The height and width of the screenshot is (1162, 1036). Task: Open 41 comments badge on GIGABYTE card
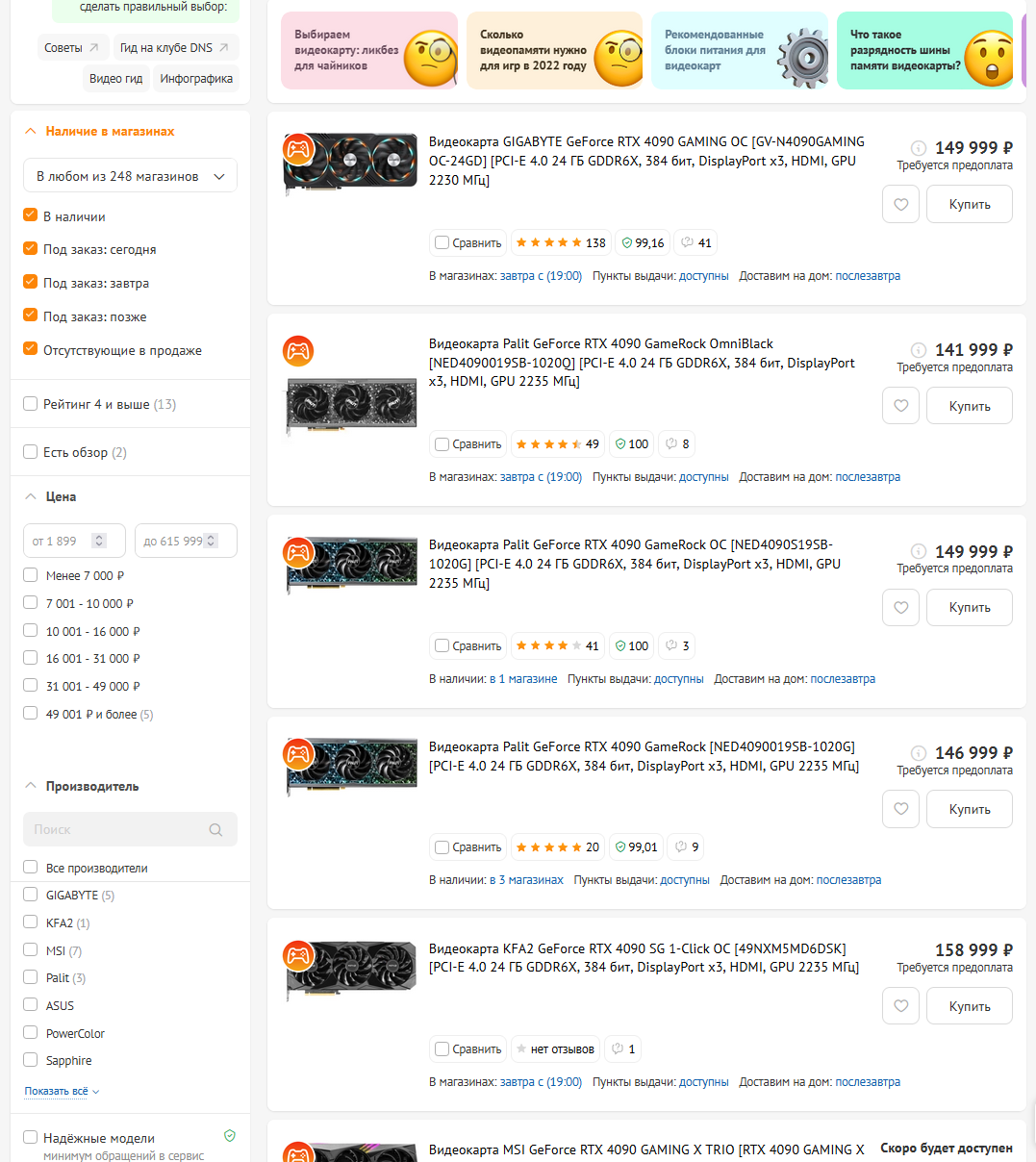pos(695,243)
